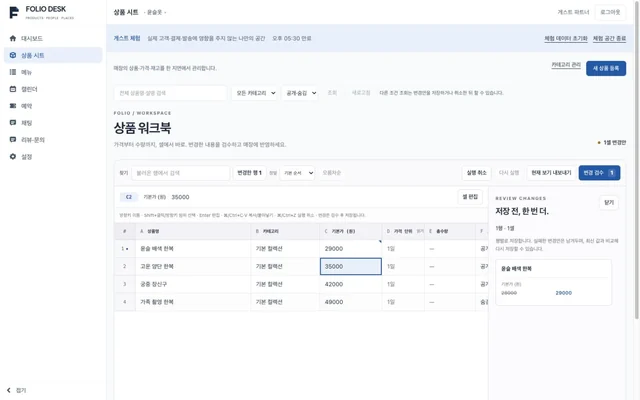Select column header D 가격 단위
The image size is (640, 400).
pos(403,231)
